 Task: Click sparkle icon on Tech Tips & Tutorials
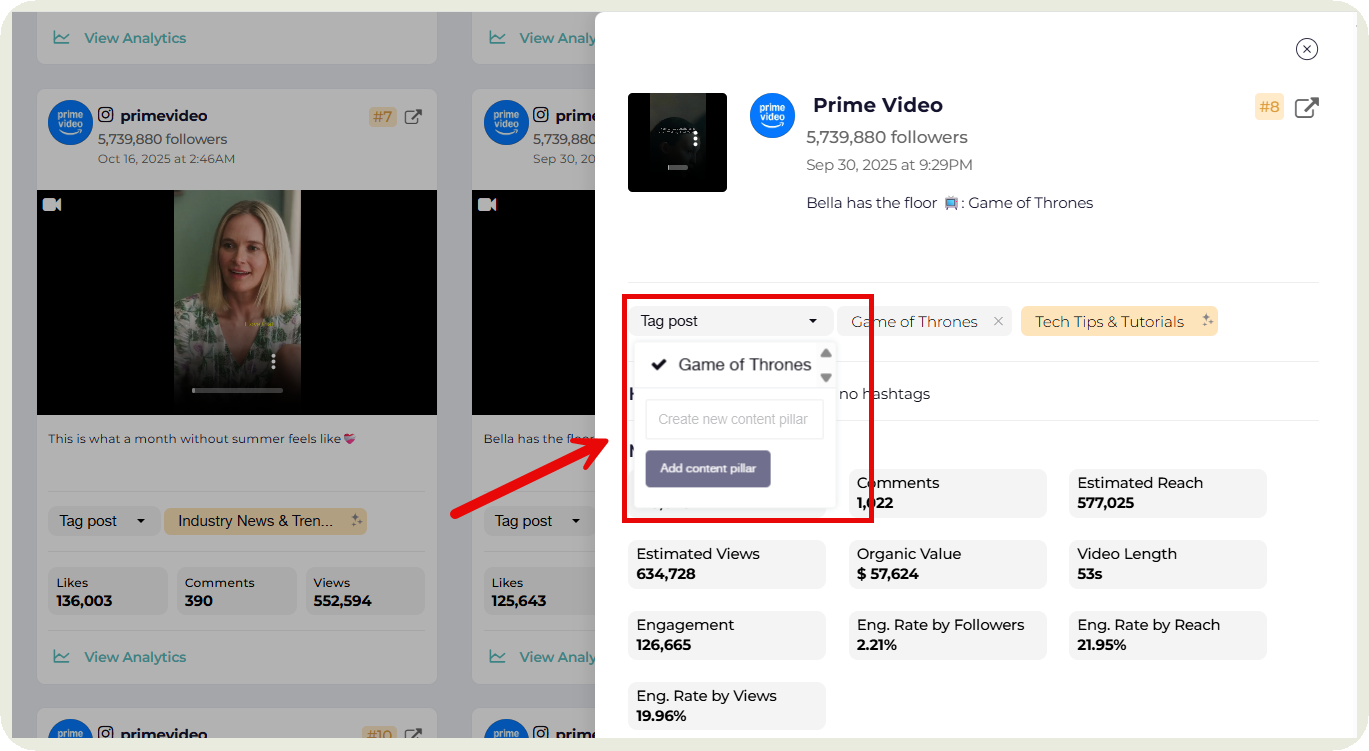(x=1207, y=321)
